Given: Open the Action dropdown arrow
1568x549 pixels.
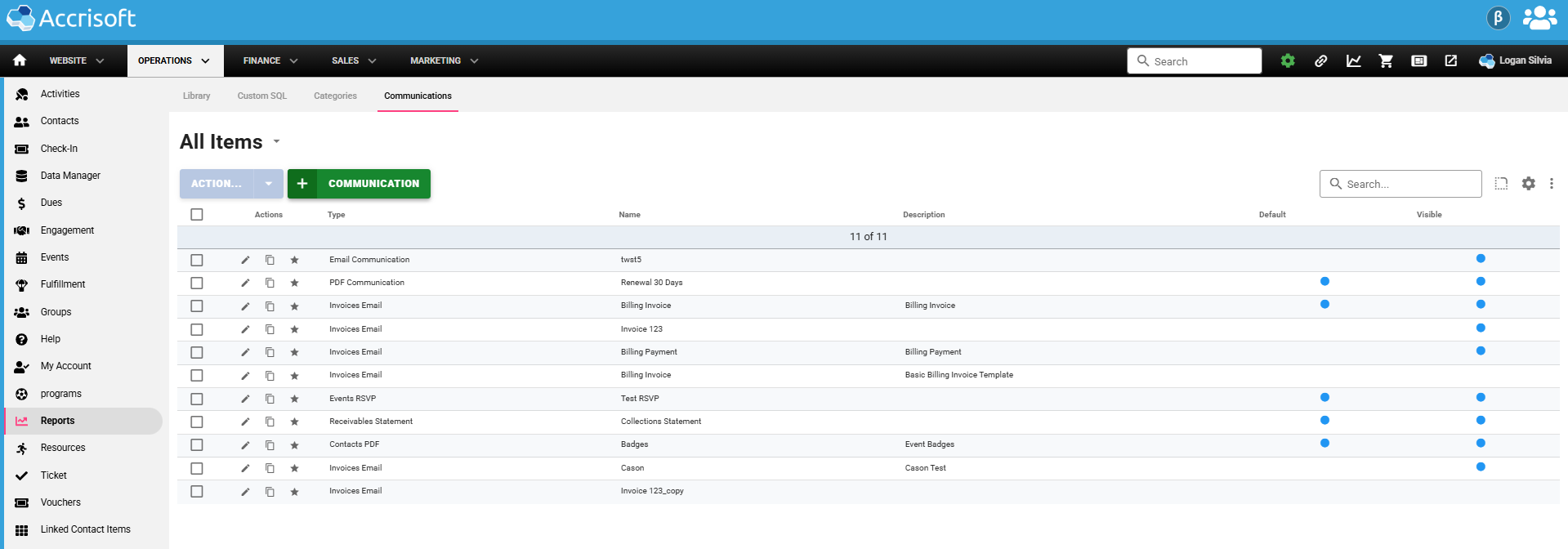Looking at the screenshot, I should point(268,184).
